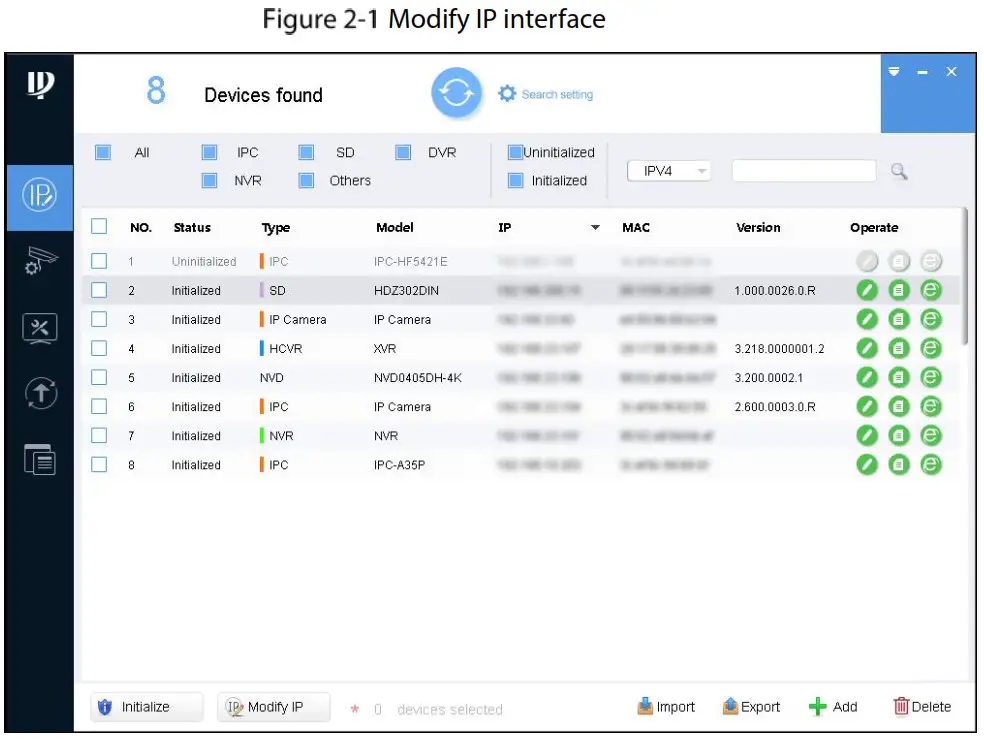The height and width of the screenshot is (741, 984).
Task: Click edit pencil icon for HDZ302DIN row
Action: pyautogui.click(x=867, y=290)
